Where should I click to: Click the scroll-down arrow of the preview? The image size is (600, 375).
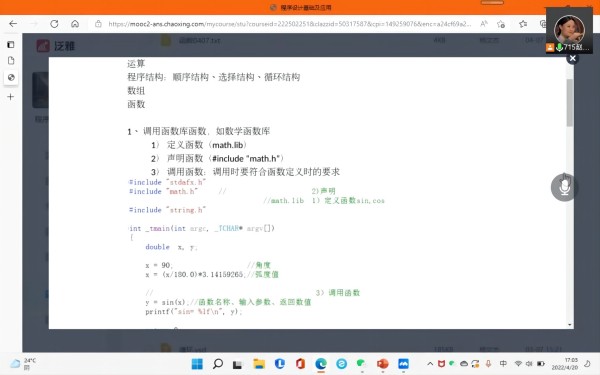coord(570,324)
